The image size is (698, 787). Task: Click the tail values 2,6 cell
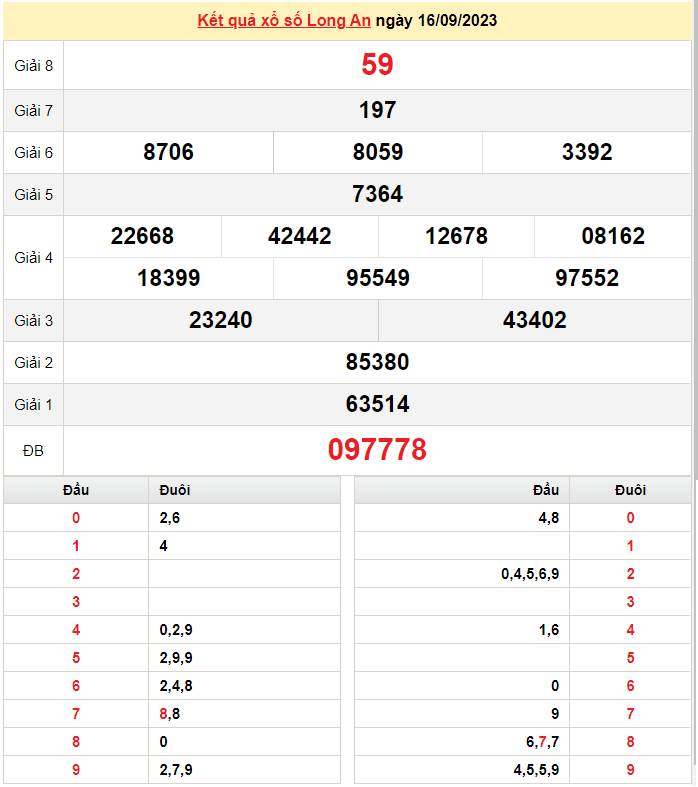(x=244, y=517)
